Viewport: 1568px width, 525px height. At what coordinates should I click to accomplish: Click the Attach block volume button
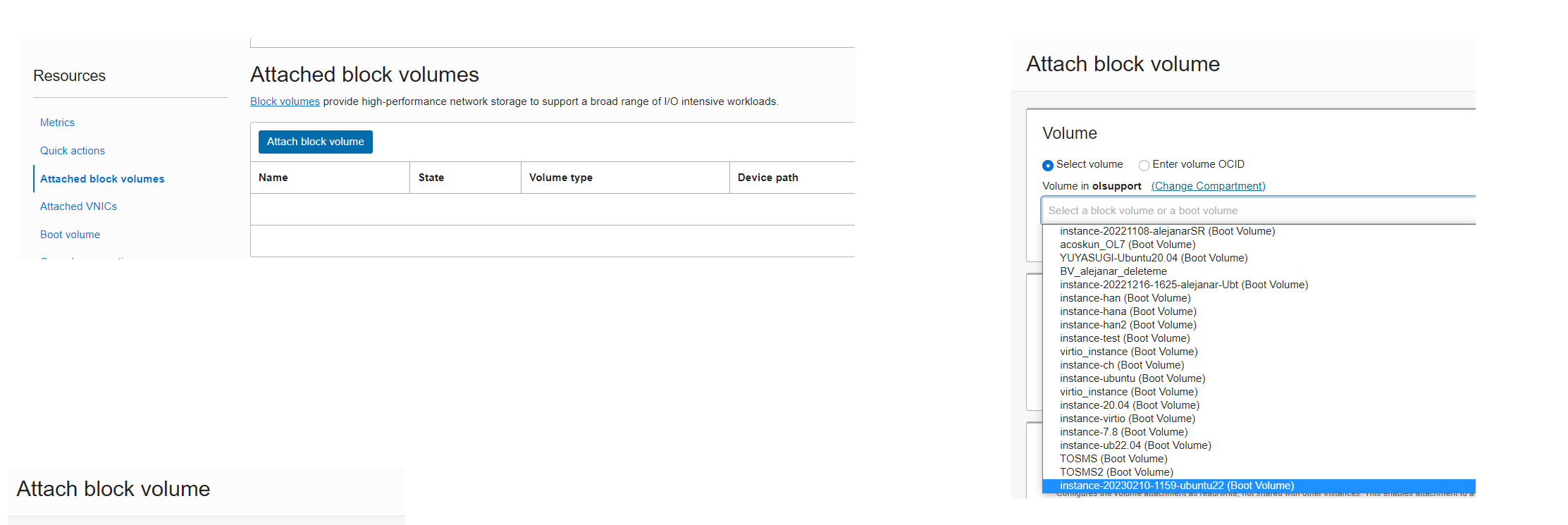pos(315,142)
